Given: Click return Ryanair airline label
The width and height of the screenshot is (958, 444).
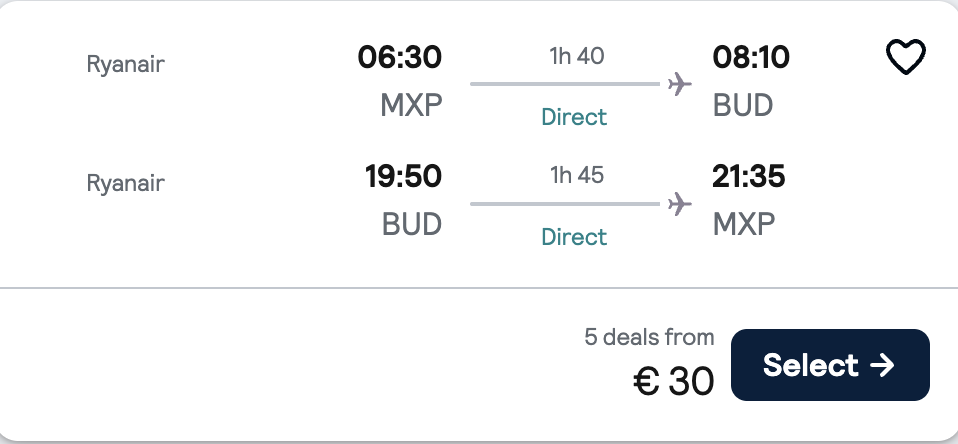Looking at the screenshot, I should 126,184.
